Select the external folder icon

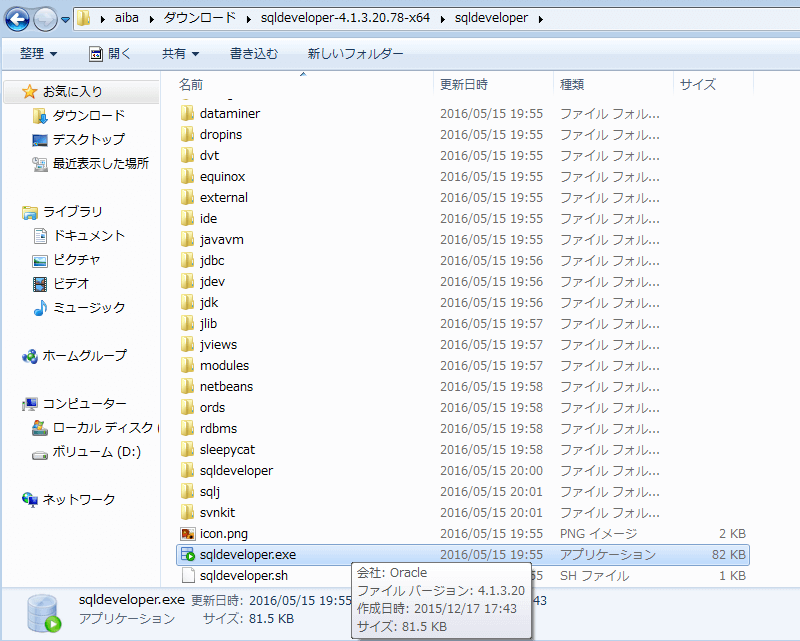click(188, 197)
